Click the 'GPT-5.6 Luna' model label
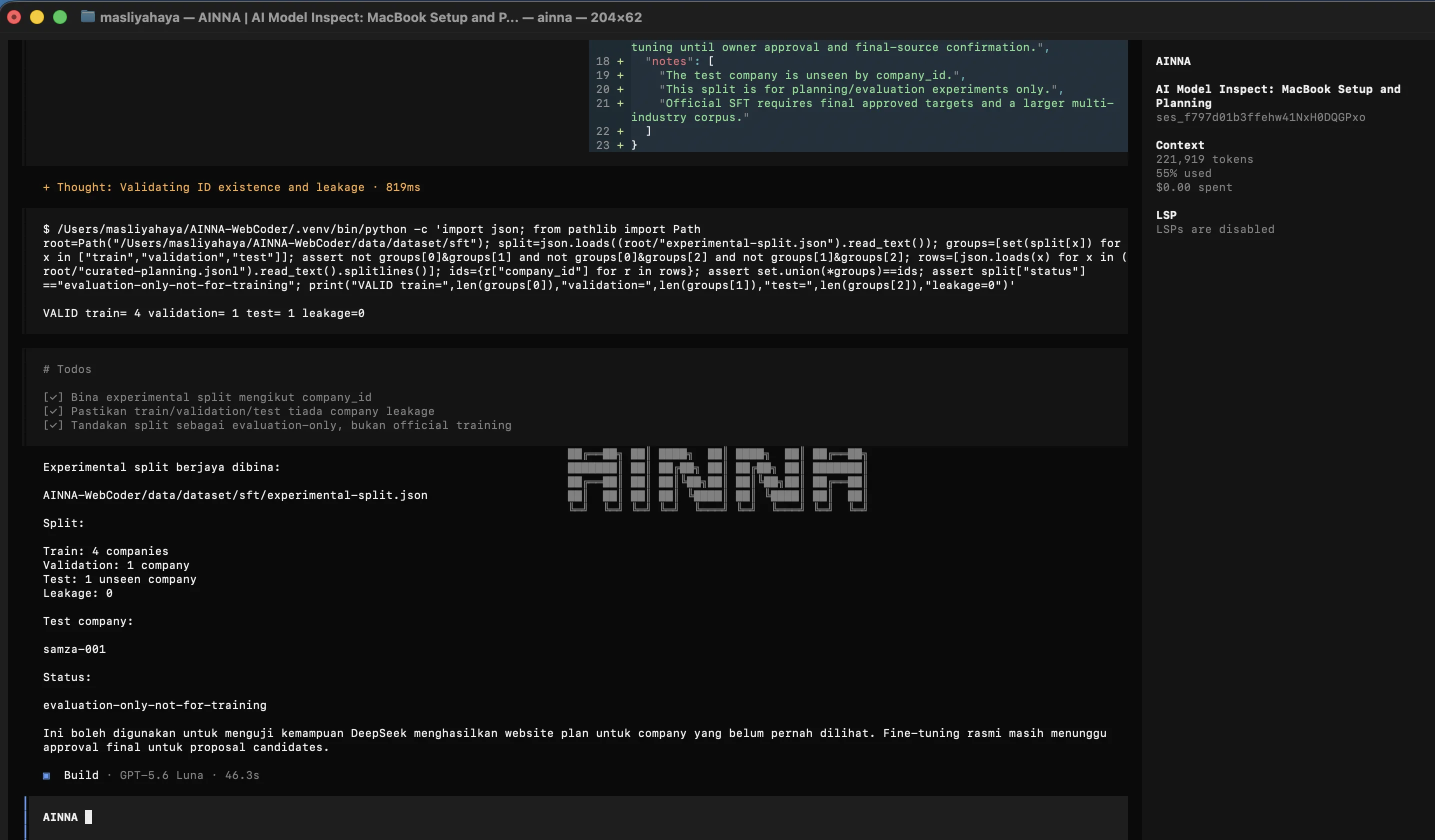Viewport: 1435px width, 840px height. click(x=161, y=775)
